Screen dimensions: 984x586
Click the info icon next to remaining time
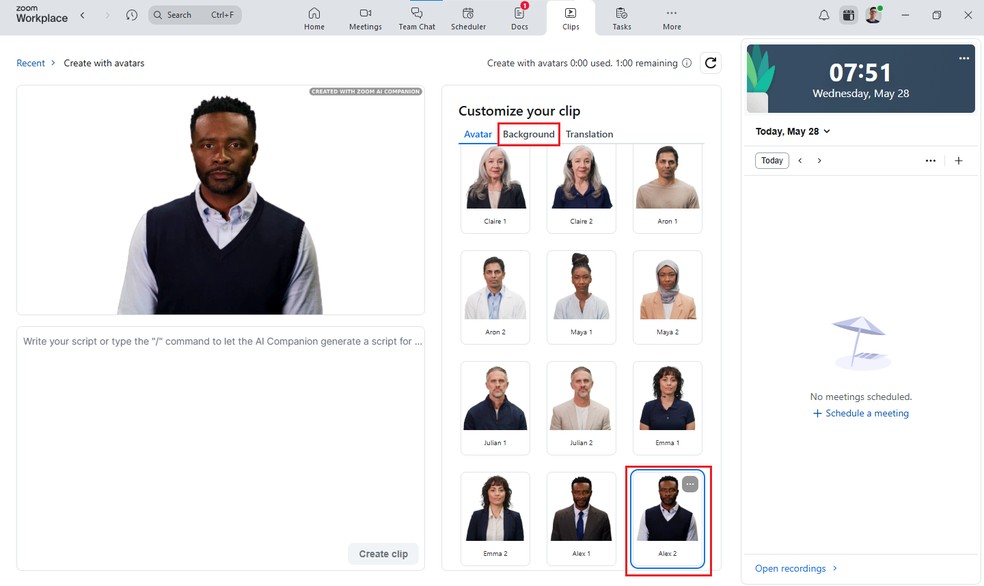(x=686, y=63)
